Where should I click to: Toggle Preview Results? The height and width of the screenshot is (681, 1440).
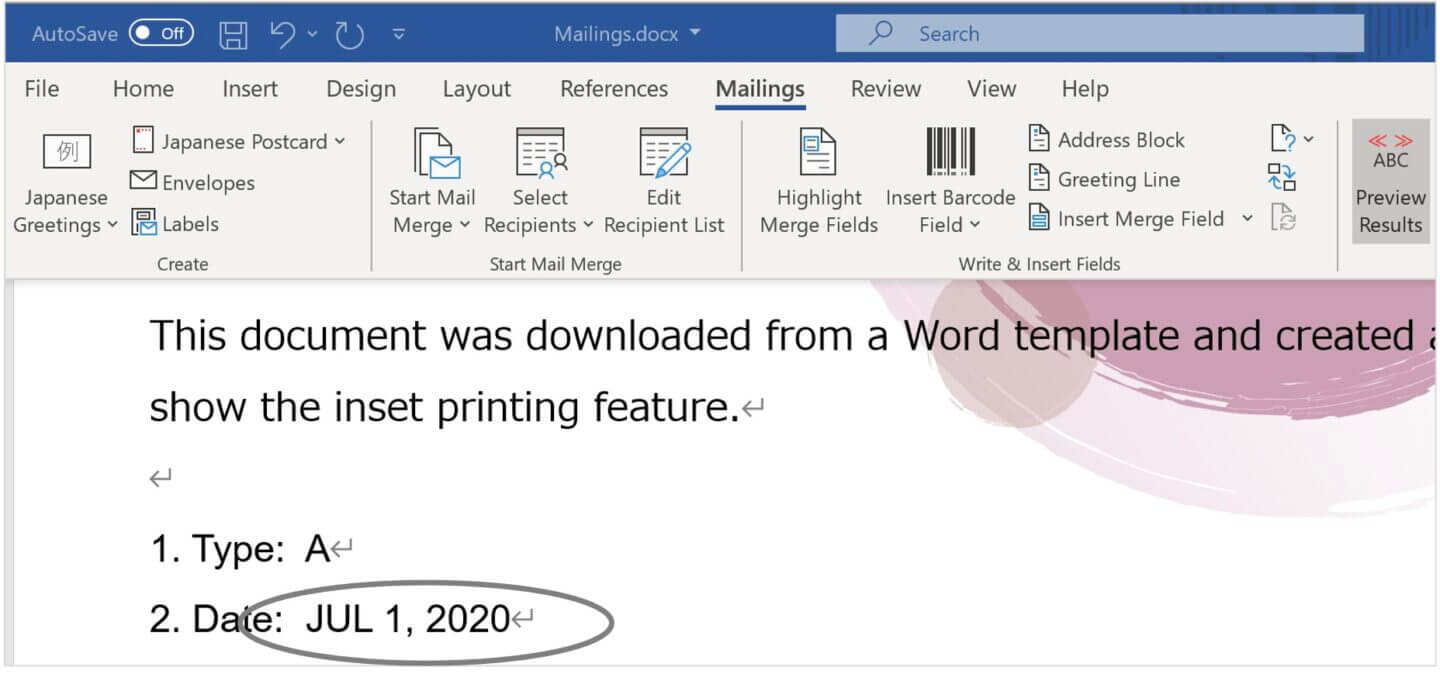pyautogui.click(x=1390, y=182)
